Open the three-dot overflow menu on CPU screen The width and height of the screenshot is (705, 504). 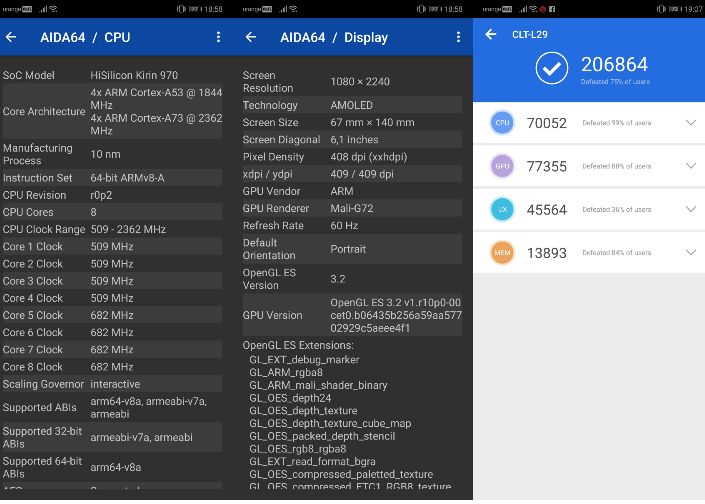tap(218, 37)
